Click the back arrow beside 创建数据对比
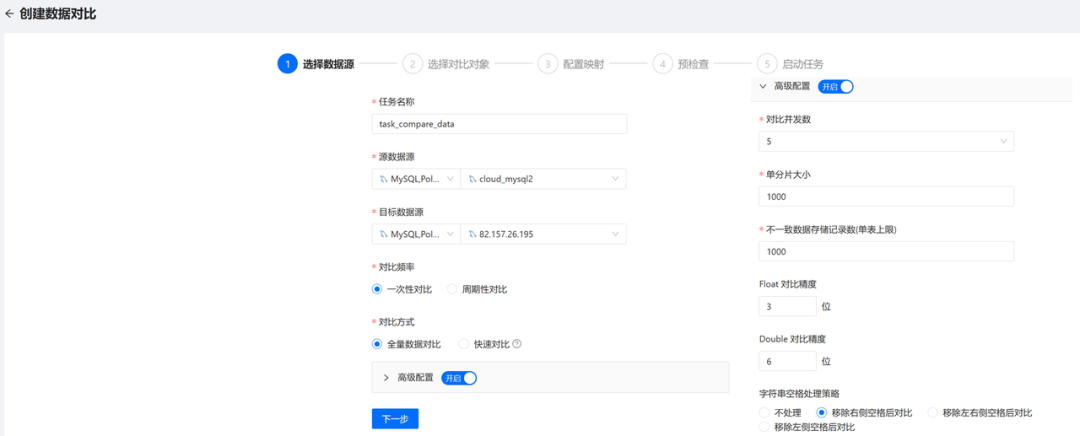This screenshot has height=436, width=1080. pyautogui.click(x=10, y=15)
